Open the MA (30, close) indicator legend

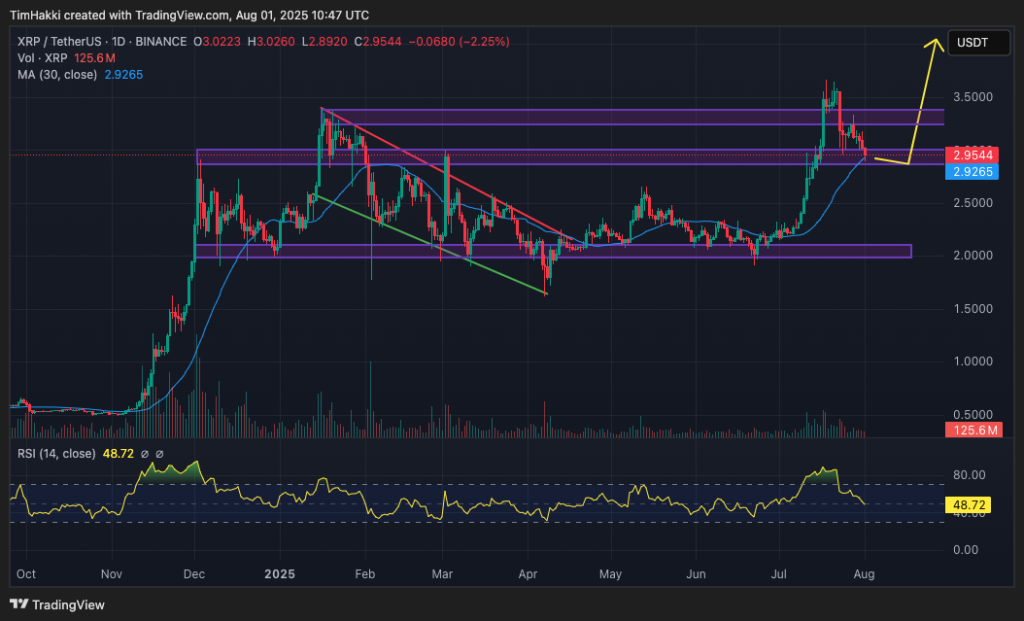[x=55, y=74]
